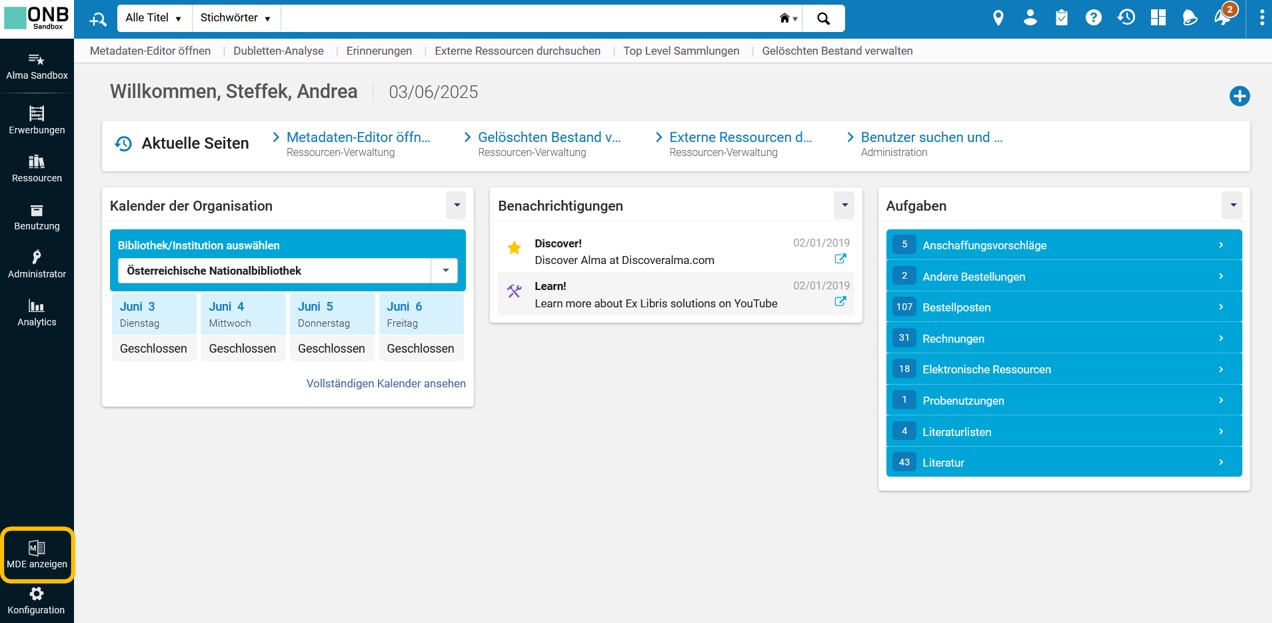This screenshot has height=623, width=1272.
Task: Open the library selection dropdown Österreichische Nationalbibliothek
Action: (x=287, y=270)
